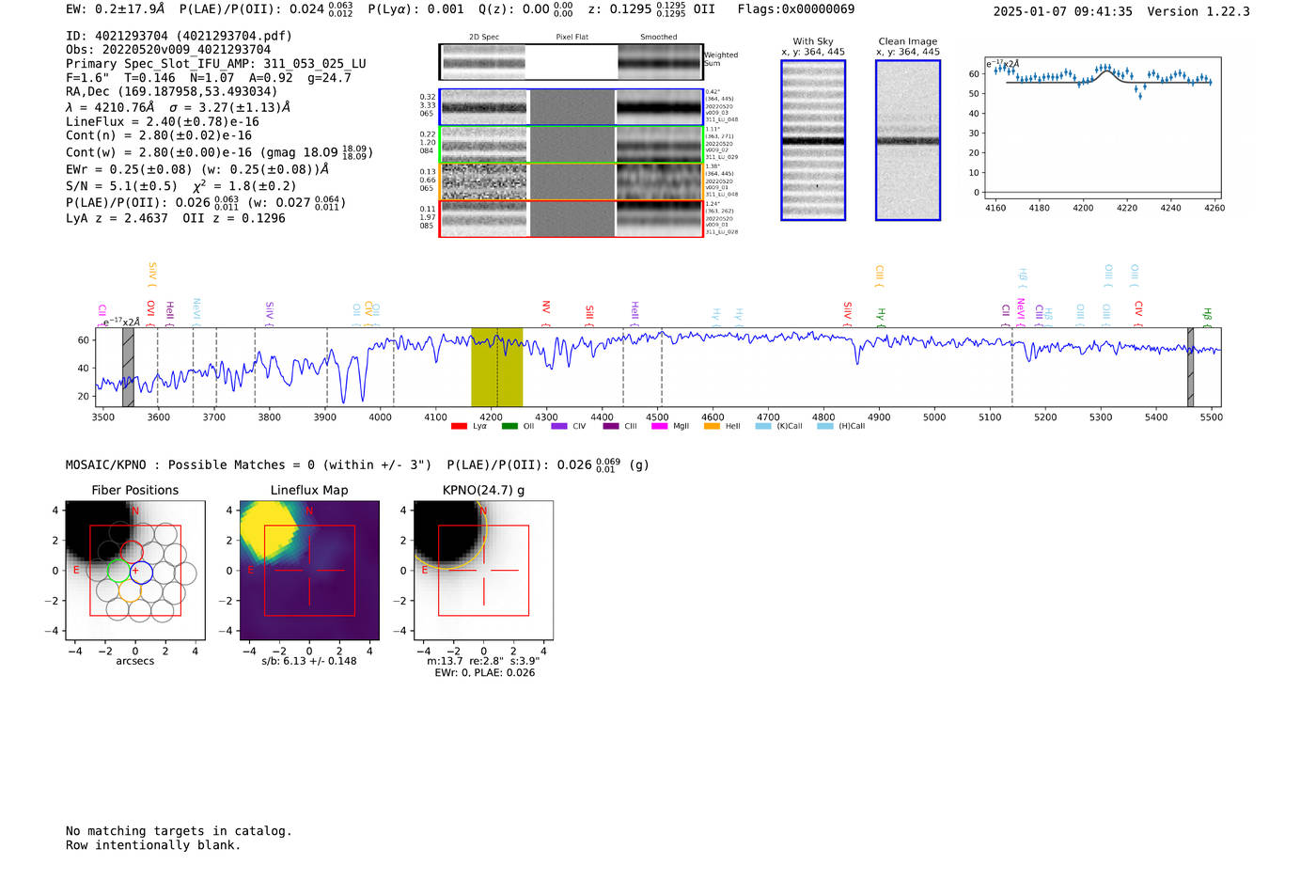Image resolution: width=1316 pixels, height=896 pixels.
Task: Click the orange HeII legend swatch
Action: coord(712,426)
